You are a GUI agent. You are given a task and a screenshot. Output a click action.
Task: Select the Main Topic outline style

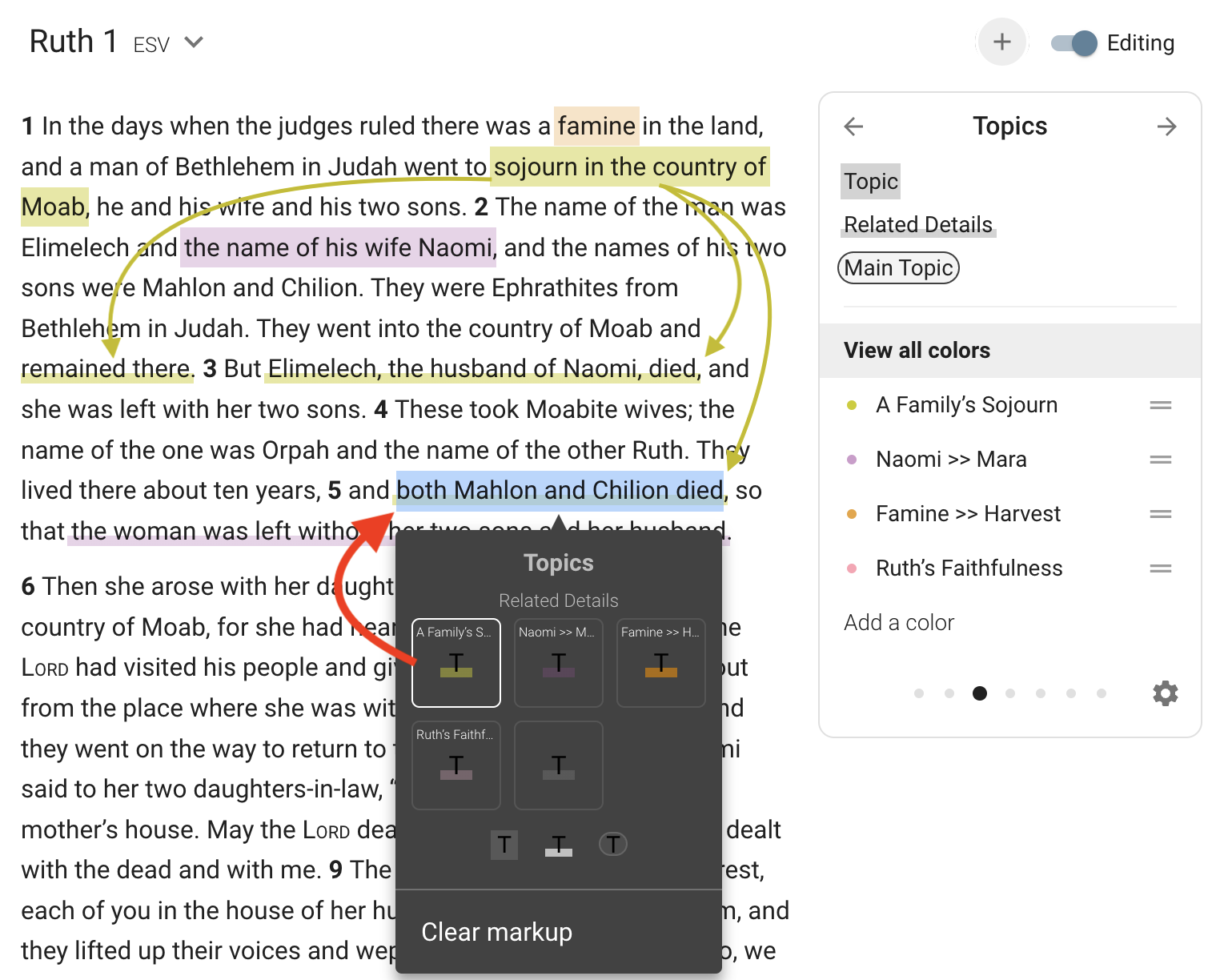point(898,268)
